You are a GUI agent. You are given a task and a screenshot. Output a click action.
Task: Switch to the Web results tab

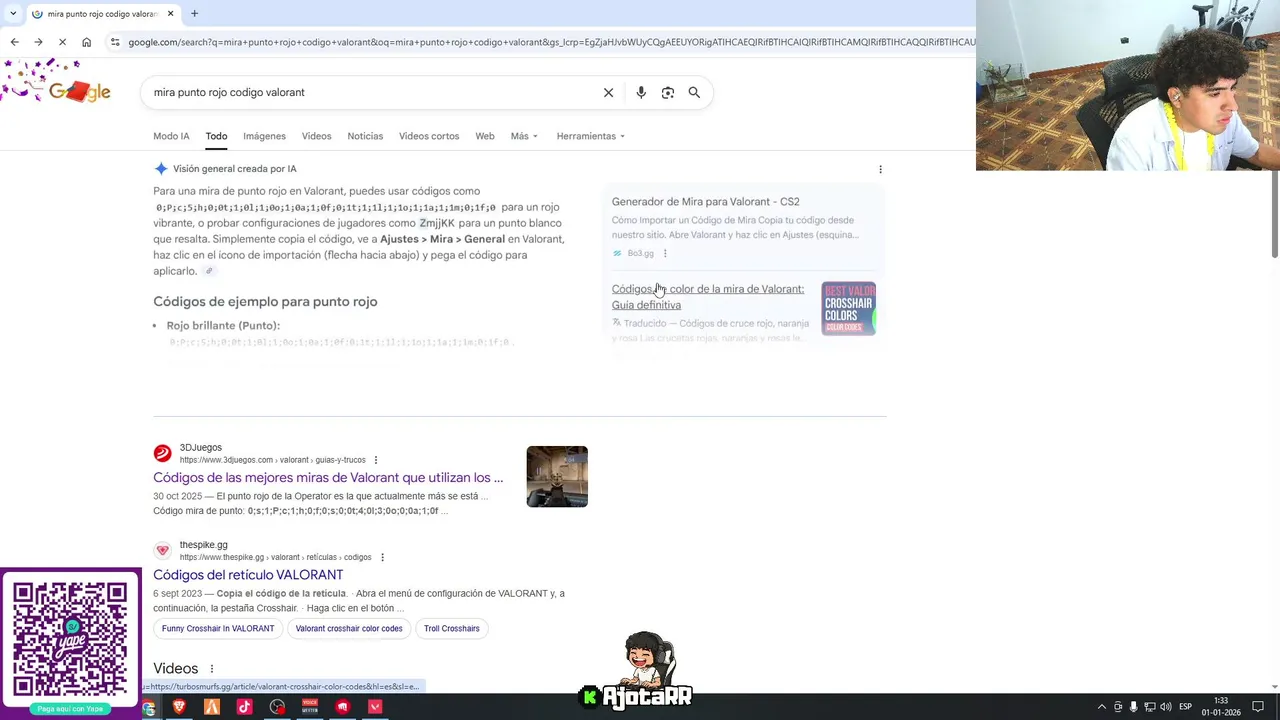pyautogui.click(x=485, y=136)
